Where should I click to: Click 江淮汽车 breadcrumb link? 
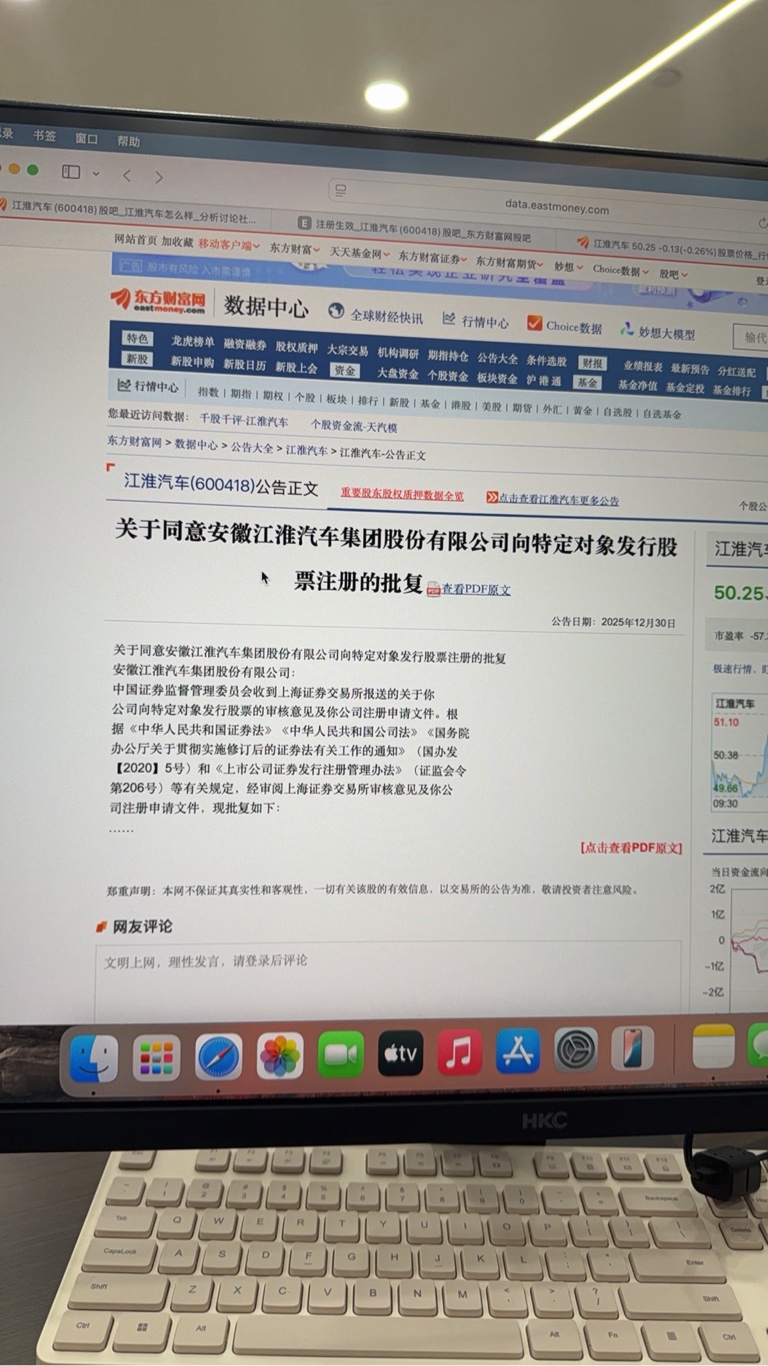(306, 450)
